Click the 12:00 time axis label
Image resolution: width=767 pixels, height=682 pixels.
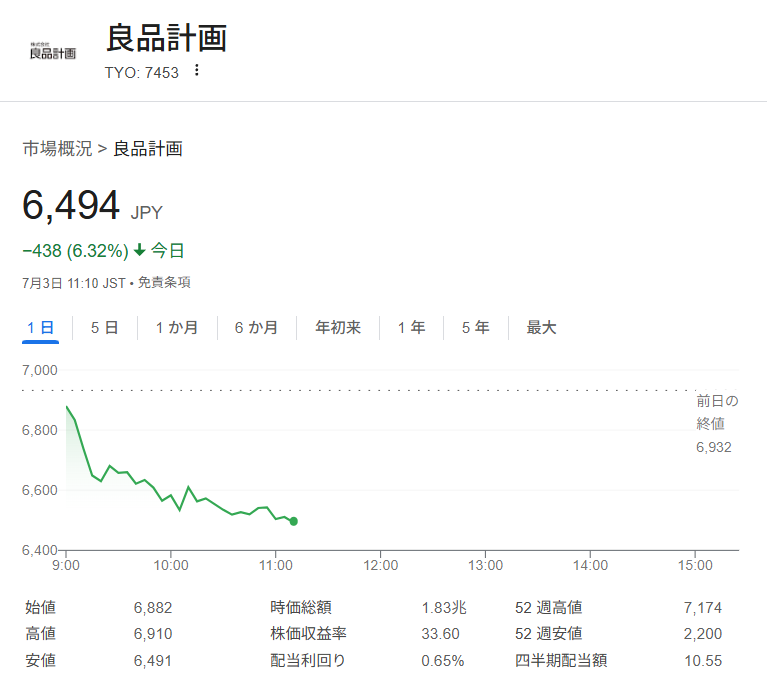tap(381, 566)
